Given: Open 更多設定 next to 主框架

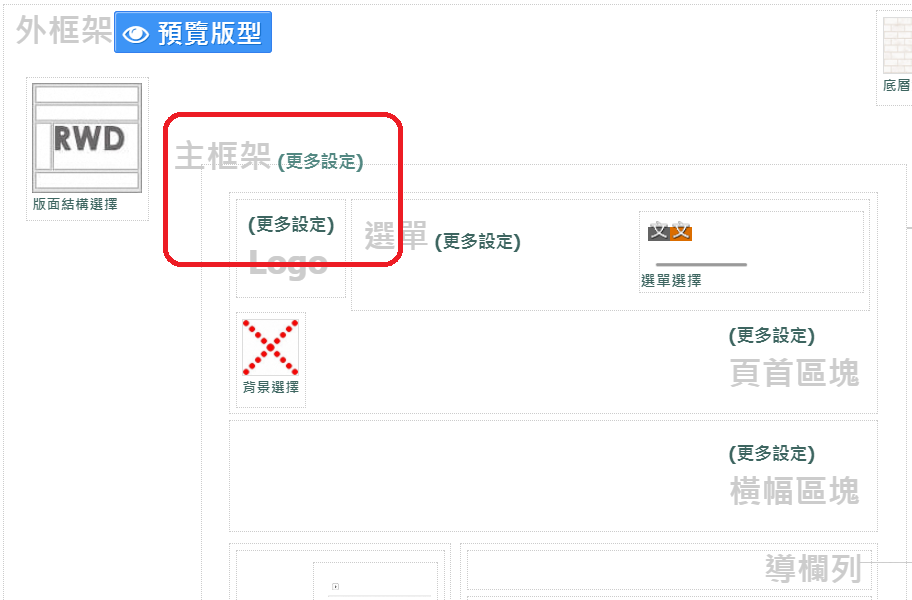Looking at the screenshot, I should click(x=320, y=162).
